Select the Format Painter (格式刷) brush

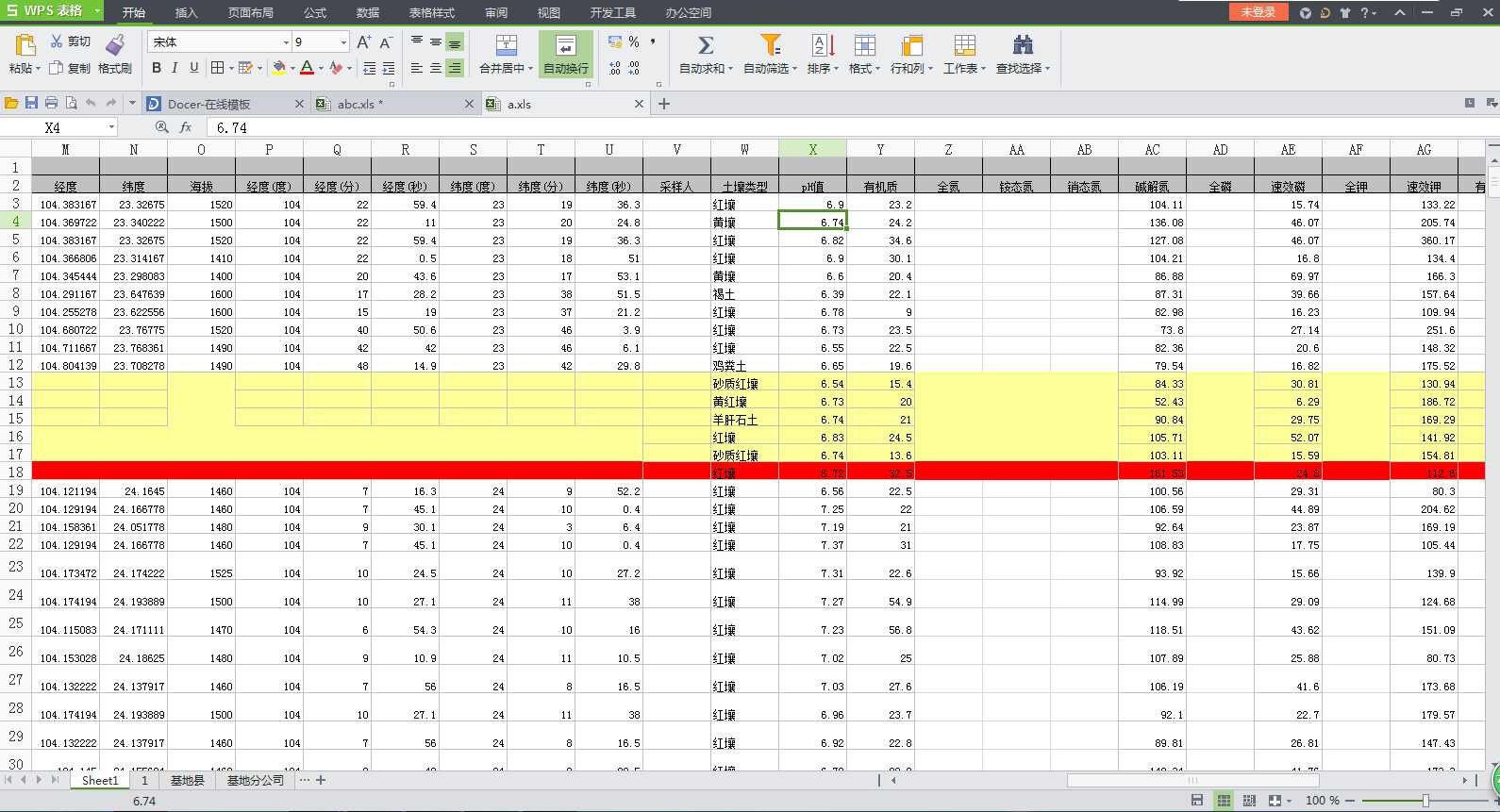[115, 44]
